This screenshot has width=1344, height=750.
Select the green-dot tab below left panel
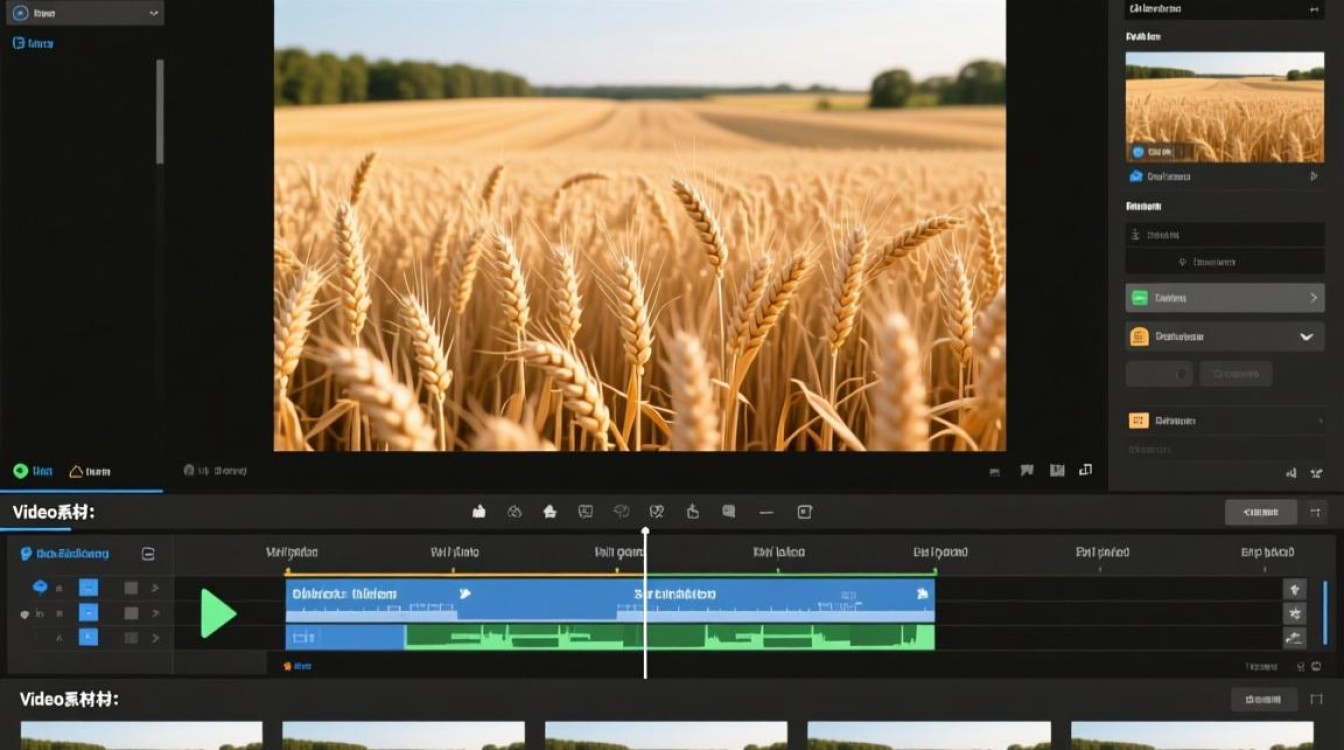[x=32, y=471]
